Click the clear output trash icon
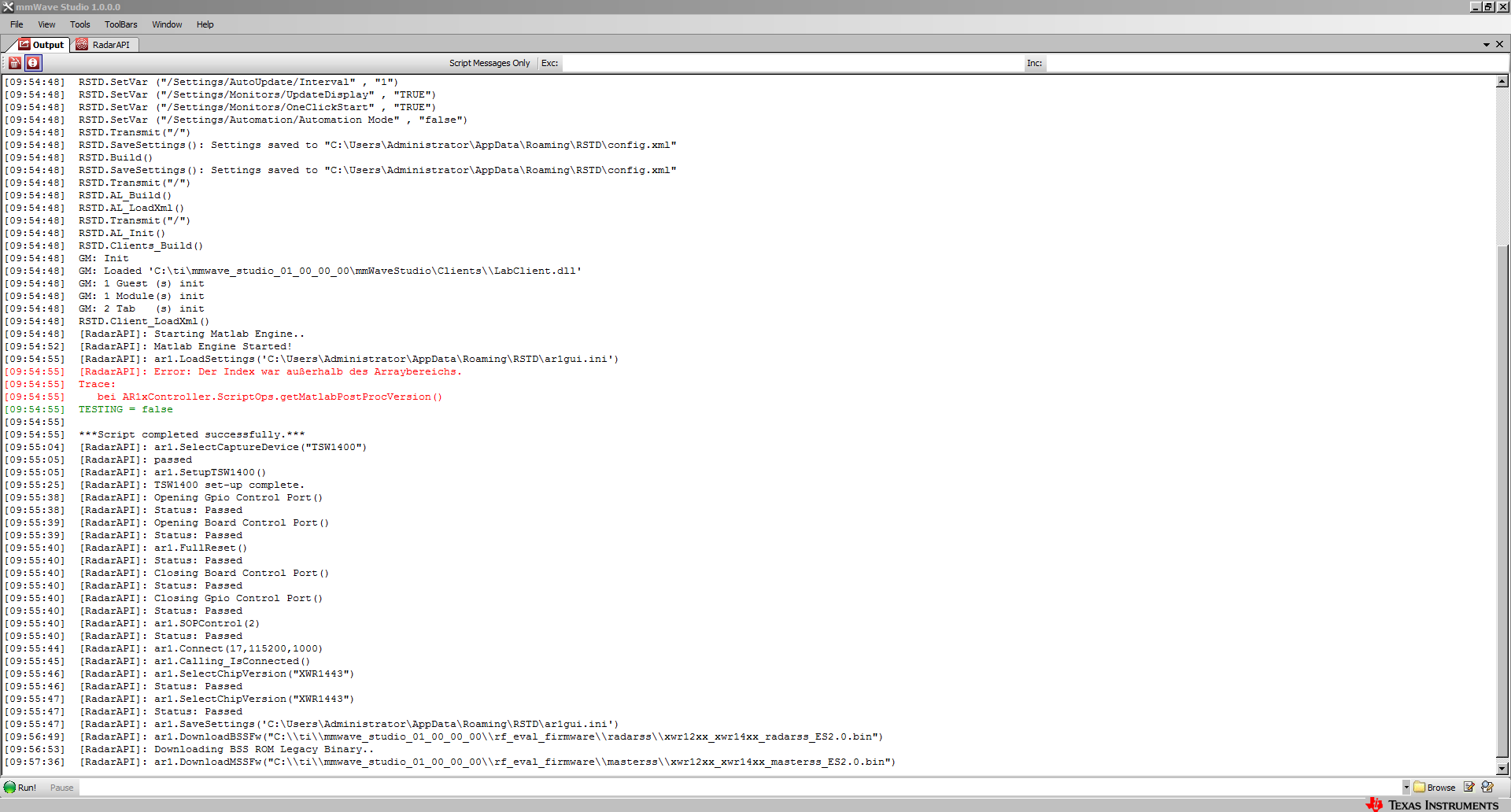Viewport: 1511px width, 812px height. click(x=15, y=63)
